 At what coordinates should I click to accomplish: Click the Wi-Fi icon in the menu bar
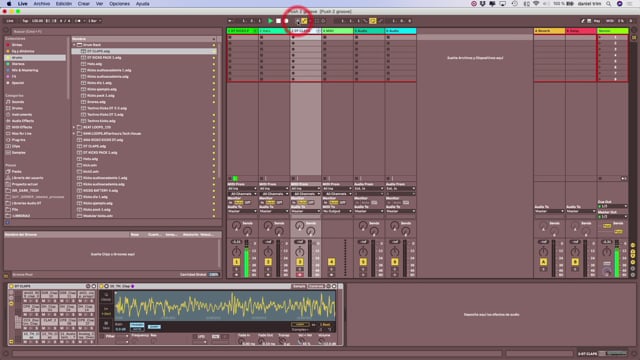536,4
